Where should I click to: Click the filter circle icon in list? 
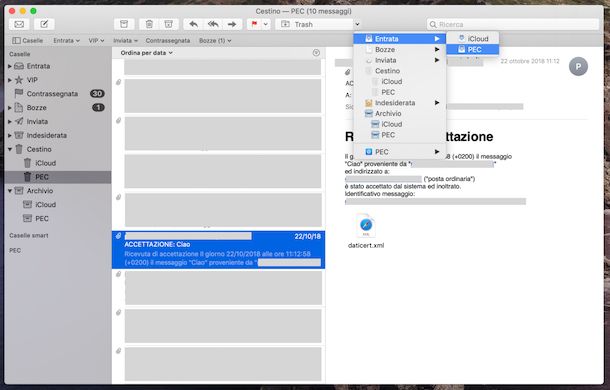pyautogui.click(x=316, y=53)
